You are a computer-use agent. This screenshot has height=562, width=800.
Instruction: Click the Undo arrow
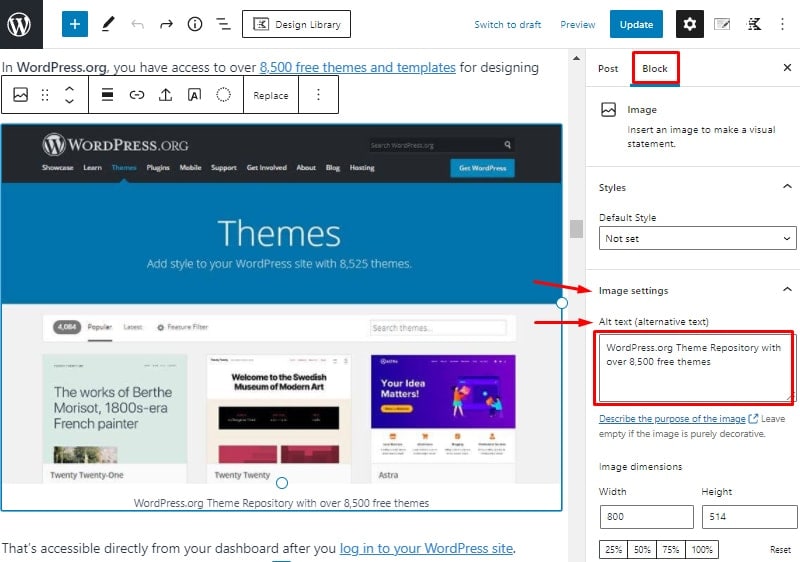tap(137, 24)
